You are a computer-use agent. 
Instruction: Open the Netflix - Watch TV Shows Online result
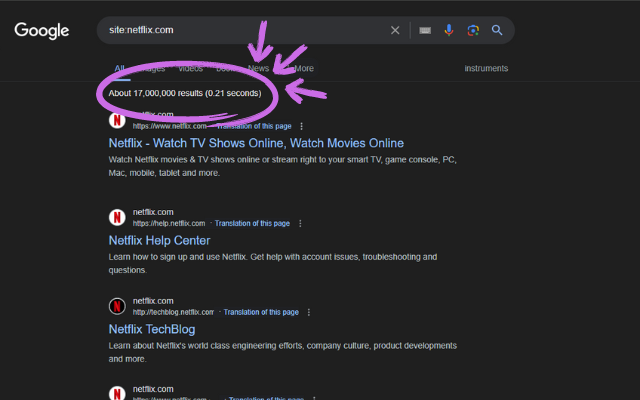coord(256,143)
